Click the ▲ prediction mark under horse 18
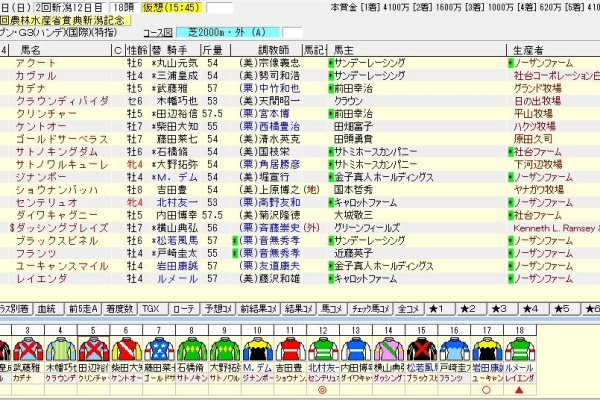The height and width of the screenshot is (400, 600). [519, 390]
